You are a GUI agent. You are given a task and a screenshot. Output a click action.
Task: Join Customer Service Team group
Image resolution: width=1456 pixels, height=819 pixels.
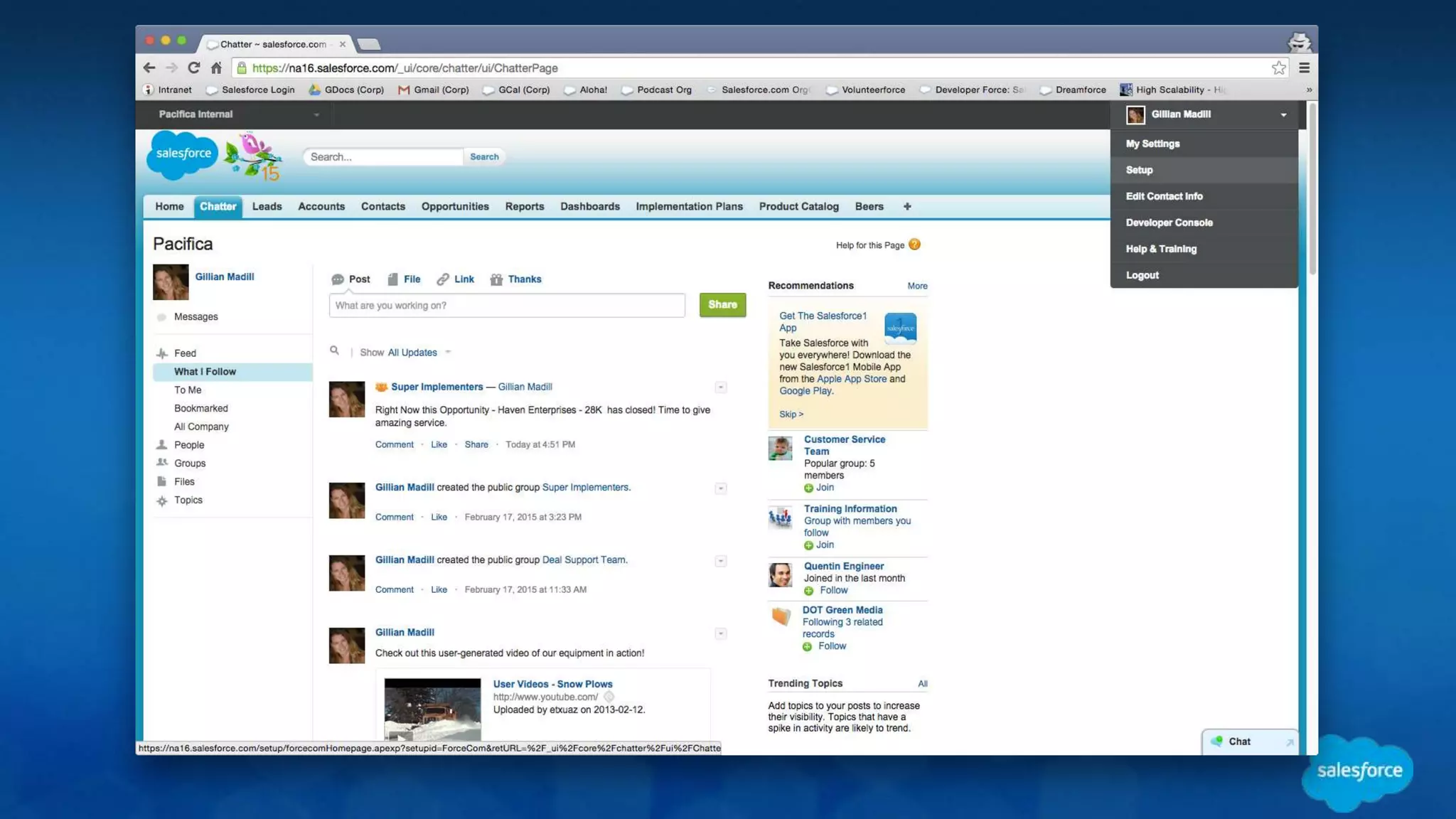tap(823, 488)
